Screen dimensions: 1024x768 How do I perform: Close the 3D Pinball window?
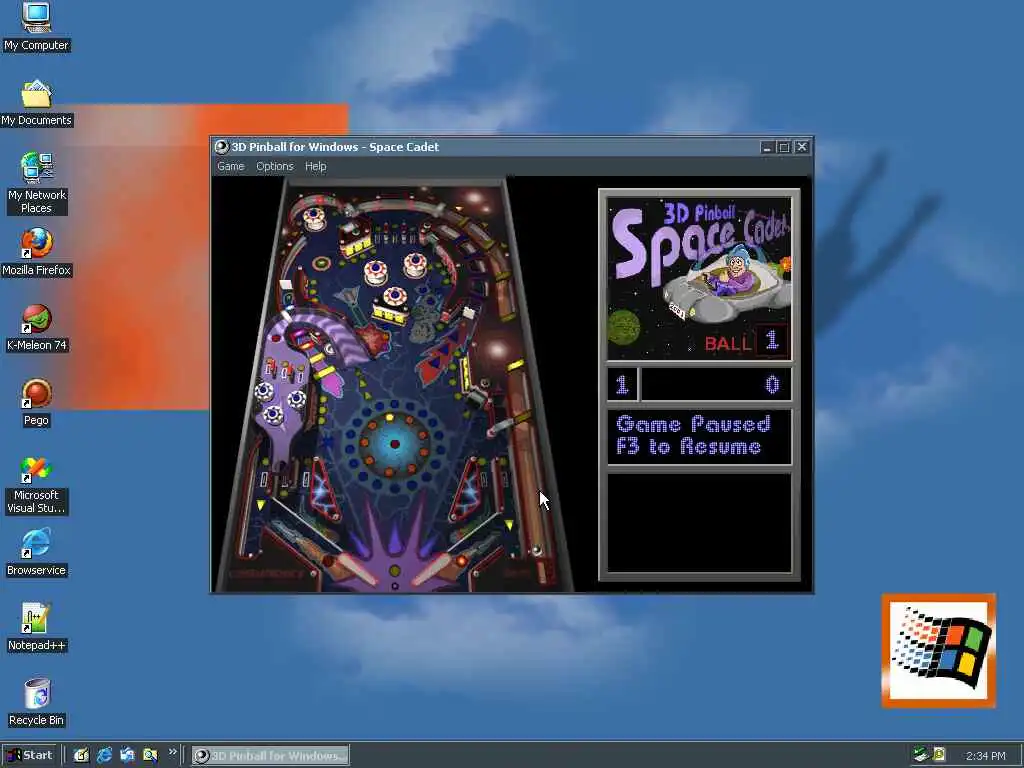coord(802,148)
